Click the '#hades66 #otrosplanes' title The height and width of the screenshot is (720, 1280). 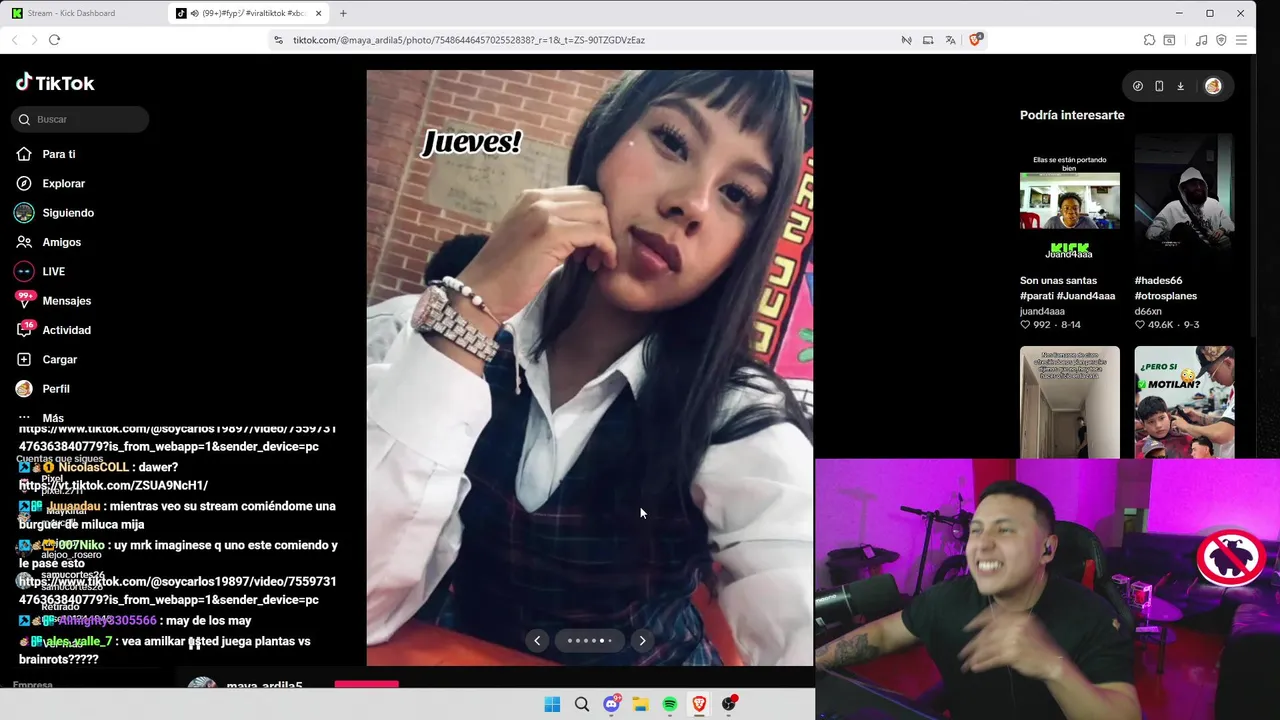[x=1166, y=288]
